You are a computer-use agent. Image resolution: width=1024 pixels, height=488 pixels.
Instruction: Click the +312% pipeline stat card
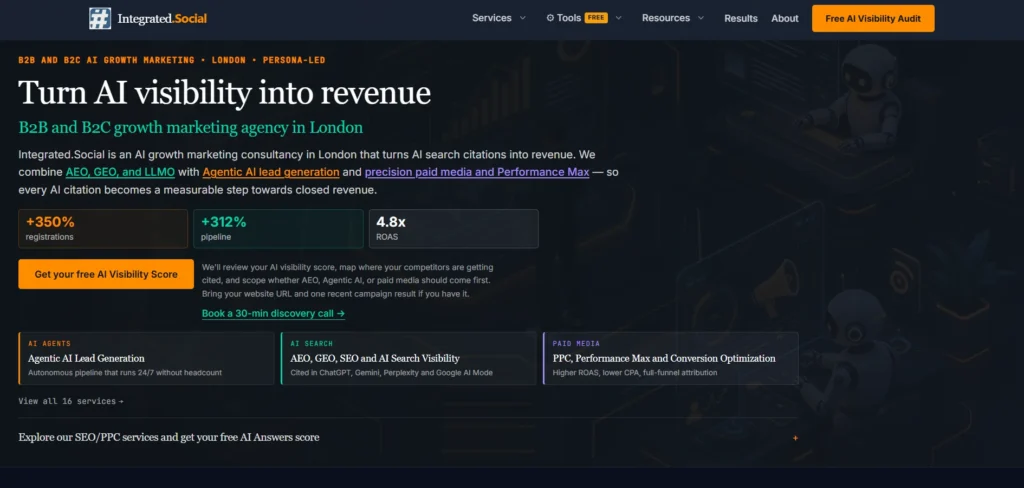coord(278,229)
